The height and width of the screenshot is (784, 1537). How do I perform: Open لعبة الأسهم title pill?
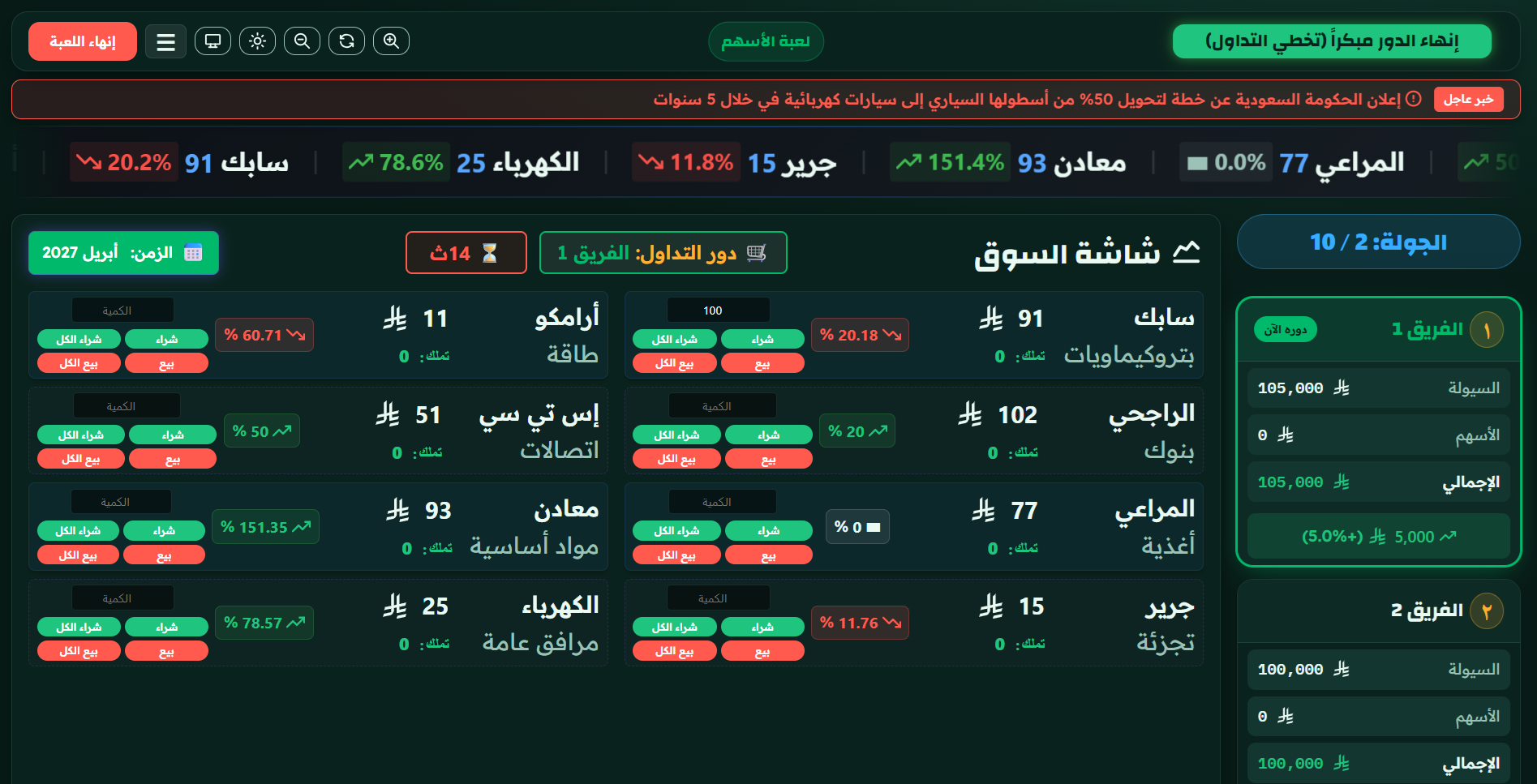pos(766,41)
